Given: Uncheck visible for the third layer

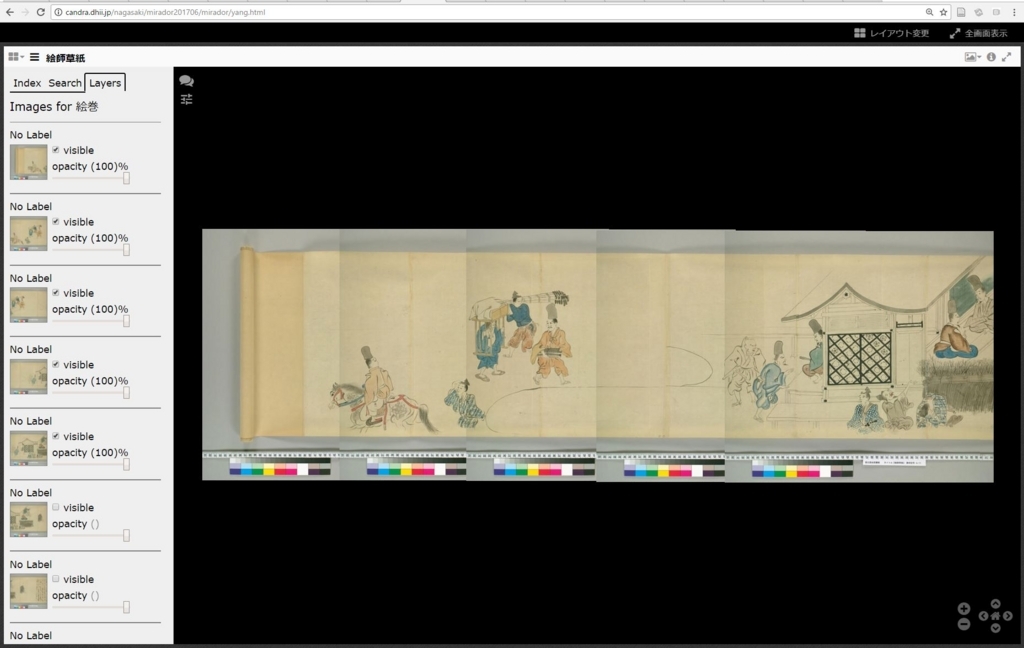Looking at the screenshot, I should click(56, 293).
